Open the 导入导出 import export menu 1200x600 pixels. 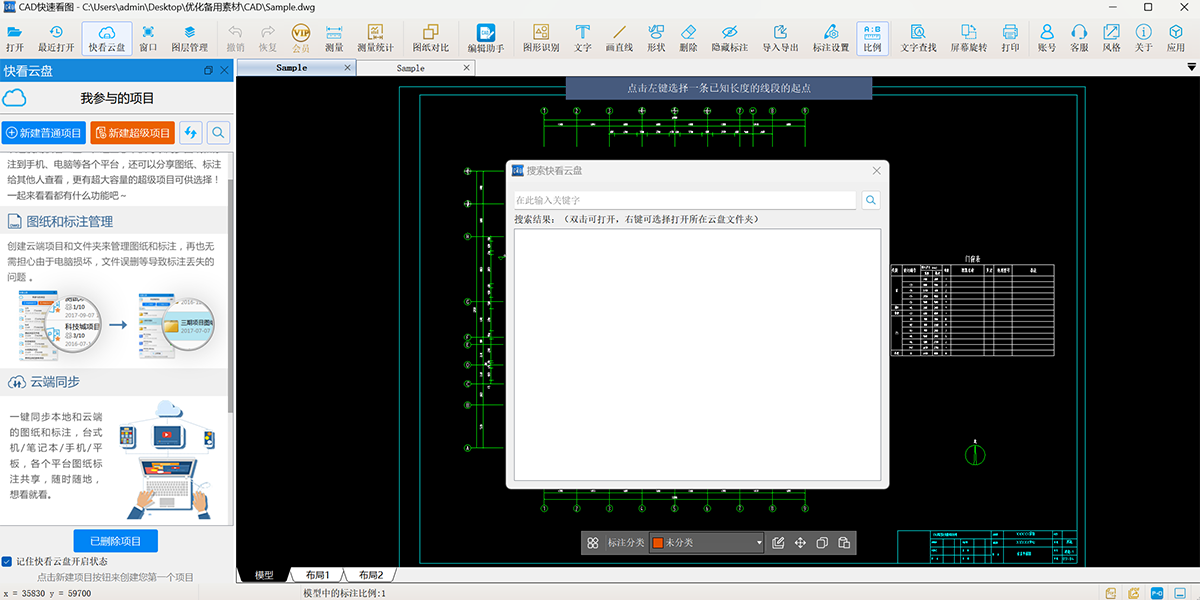tap(780, 38)
